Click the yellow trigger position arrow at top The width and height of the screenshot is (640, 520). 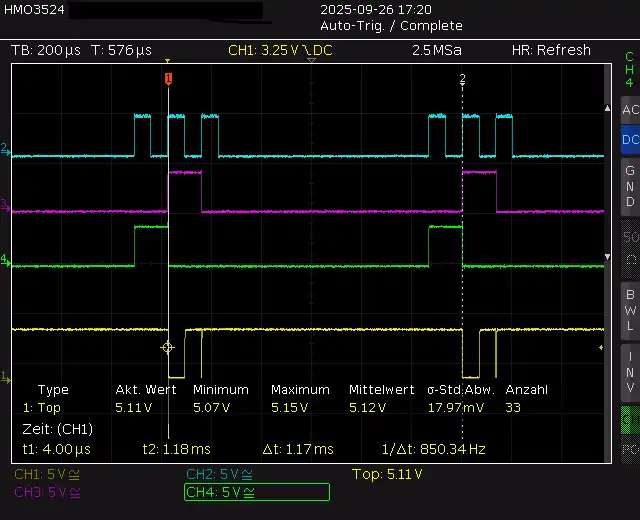tap(168, 62)
